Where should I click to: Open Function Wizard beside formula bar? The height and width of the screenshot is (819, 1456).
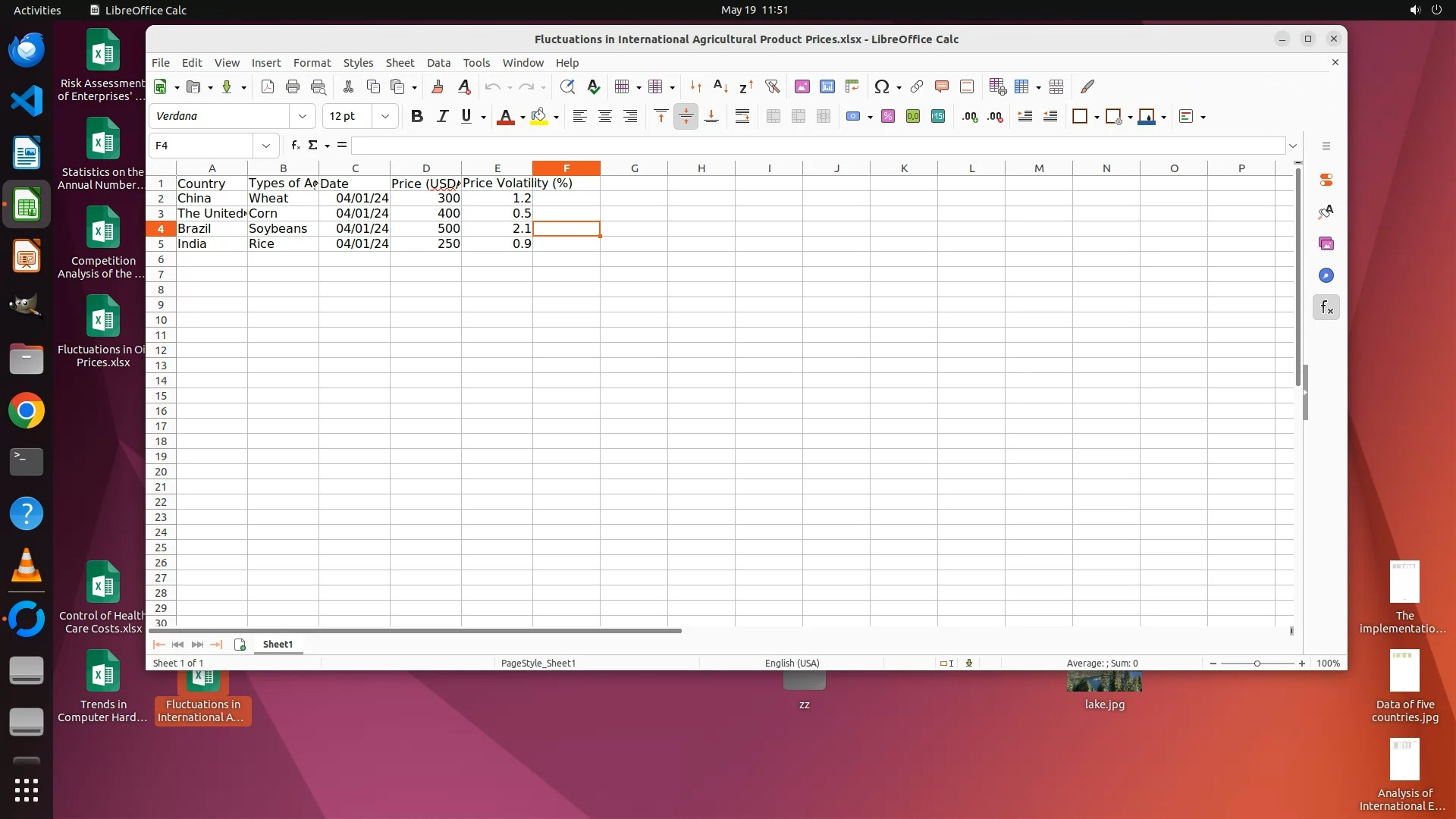pyautogui.click(x=295, y=145)
